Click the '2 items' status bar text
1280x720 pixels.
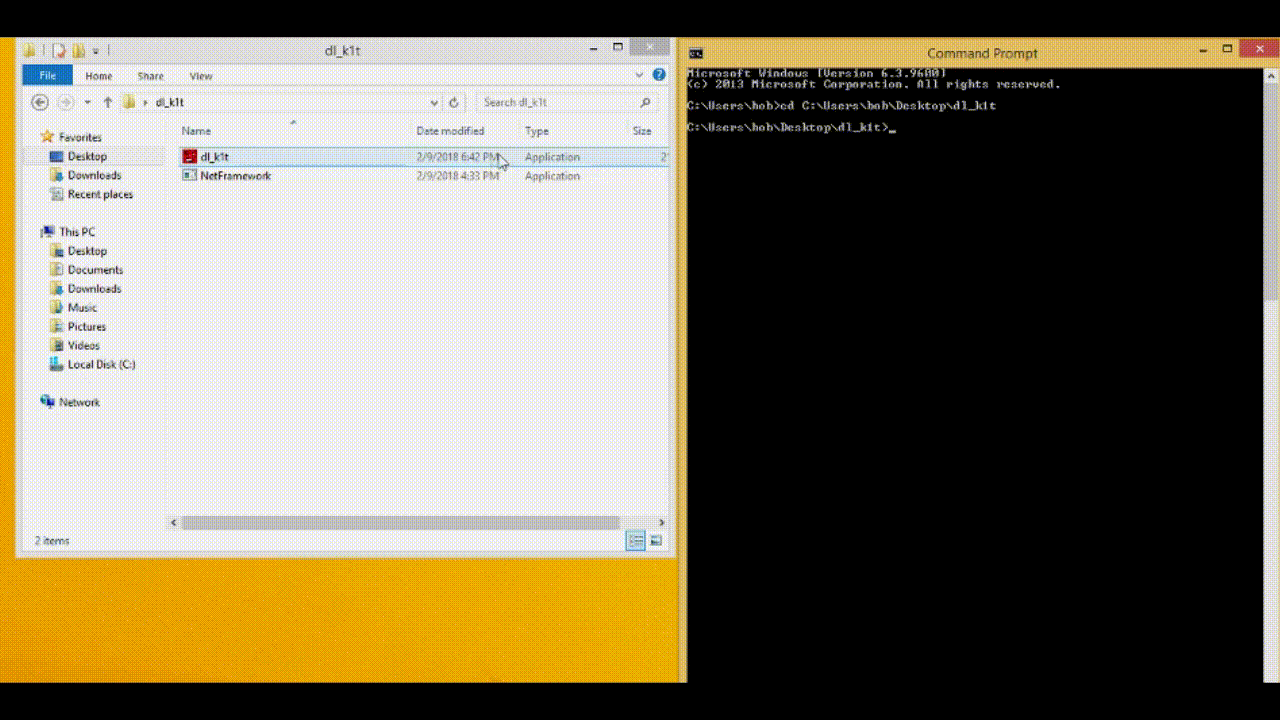tap(52, 541)
